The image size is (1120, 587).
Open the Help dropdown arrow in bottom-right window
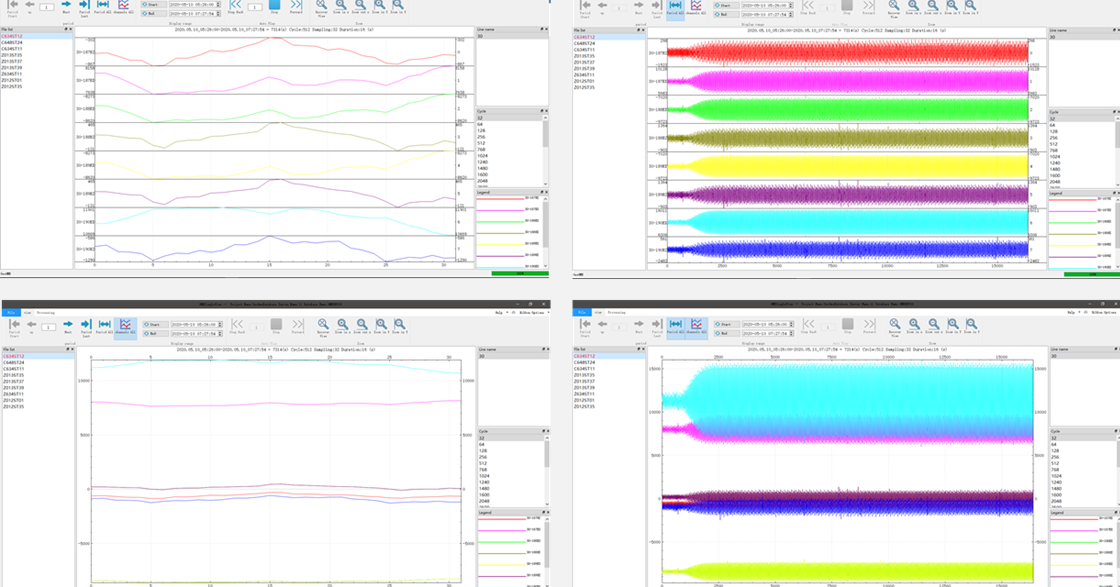(1078, 313)
